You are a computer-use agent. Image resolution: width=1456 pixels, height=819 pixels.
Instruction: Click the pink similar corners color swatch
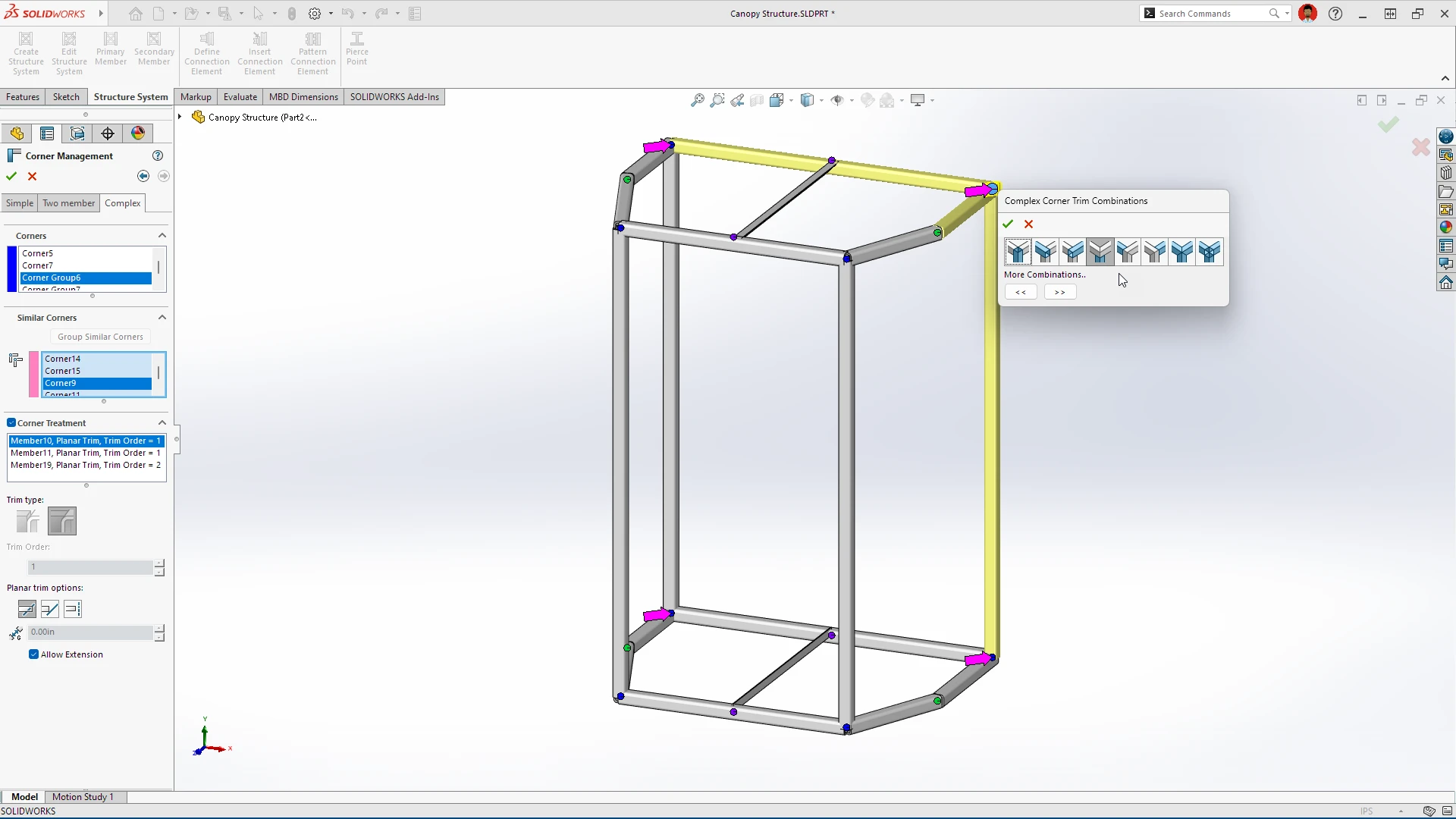point(33,375)
